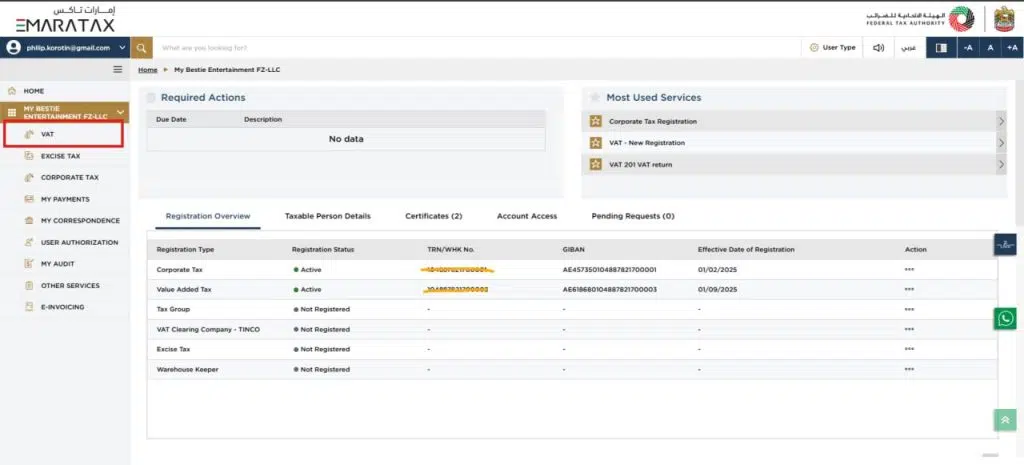
Task: Reset font size with A button
Action: pyautogui.click(x=990, y=48)
